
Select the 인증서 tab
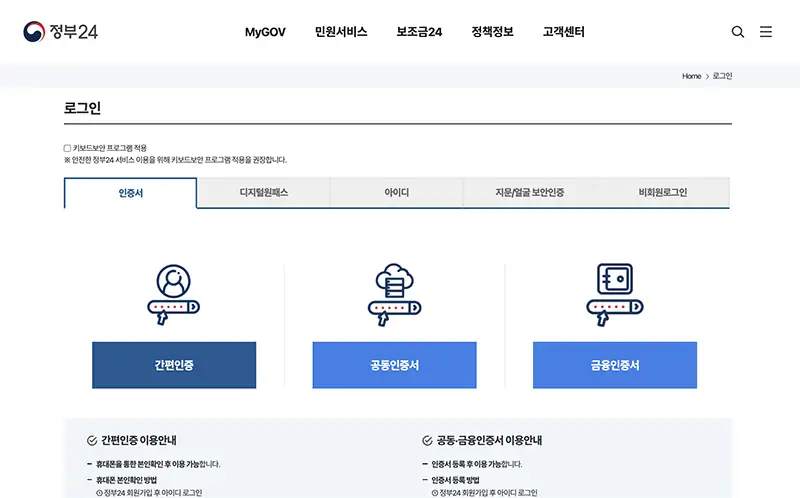click(x=131, y=193)
